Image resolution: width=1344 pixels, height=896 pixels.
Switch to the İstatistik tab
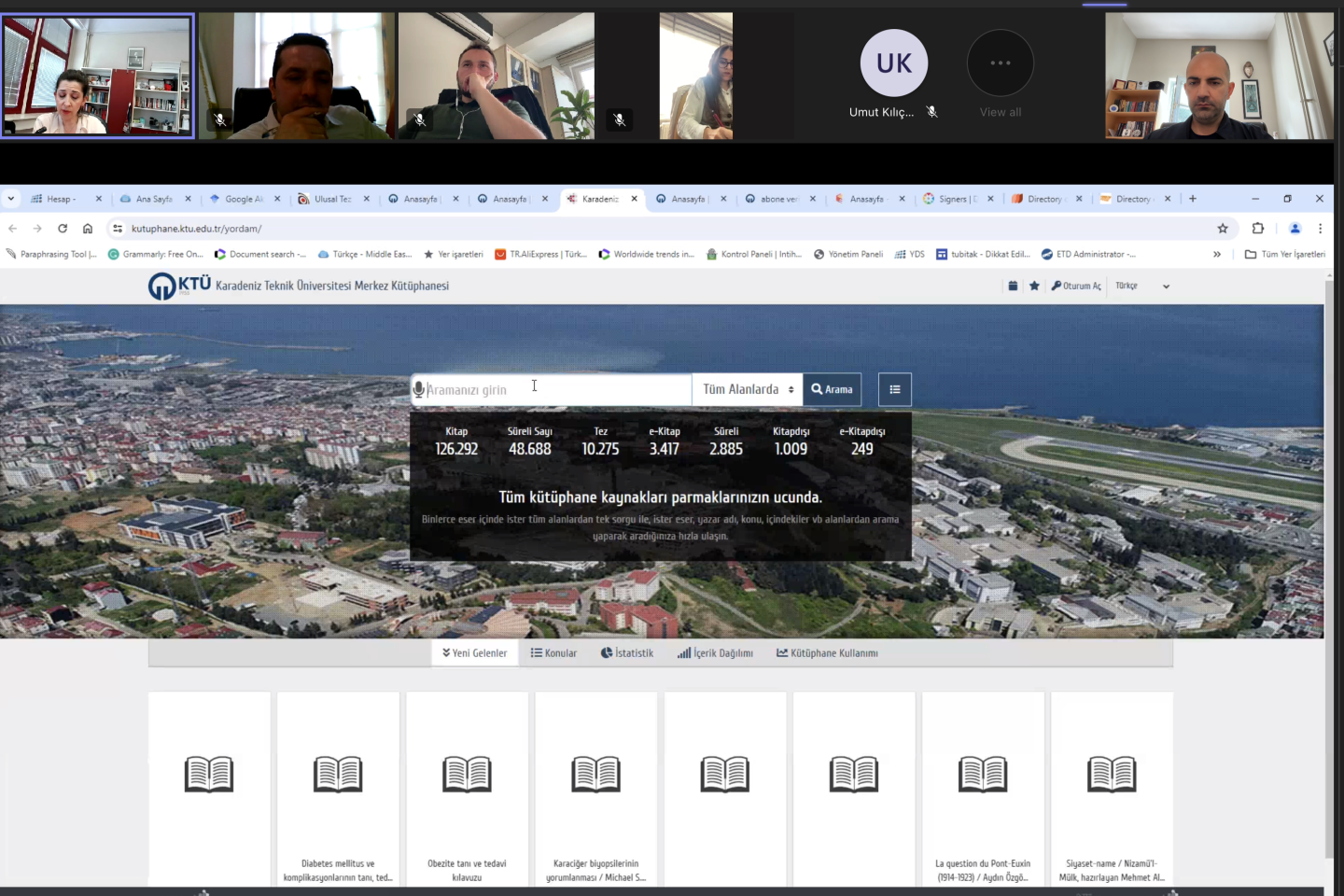pos(626,653)
